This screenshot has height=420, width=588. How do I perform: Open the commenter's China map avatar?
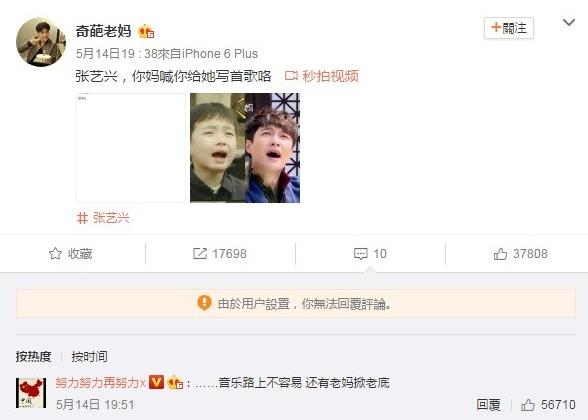click(31, 393)
